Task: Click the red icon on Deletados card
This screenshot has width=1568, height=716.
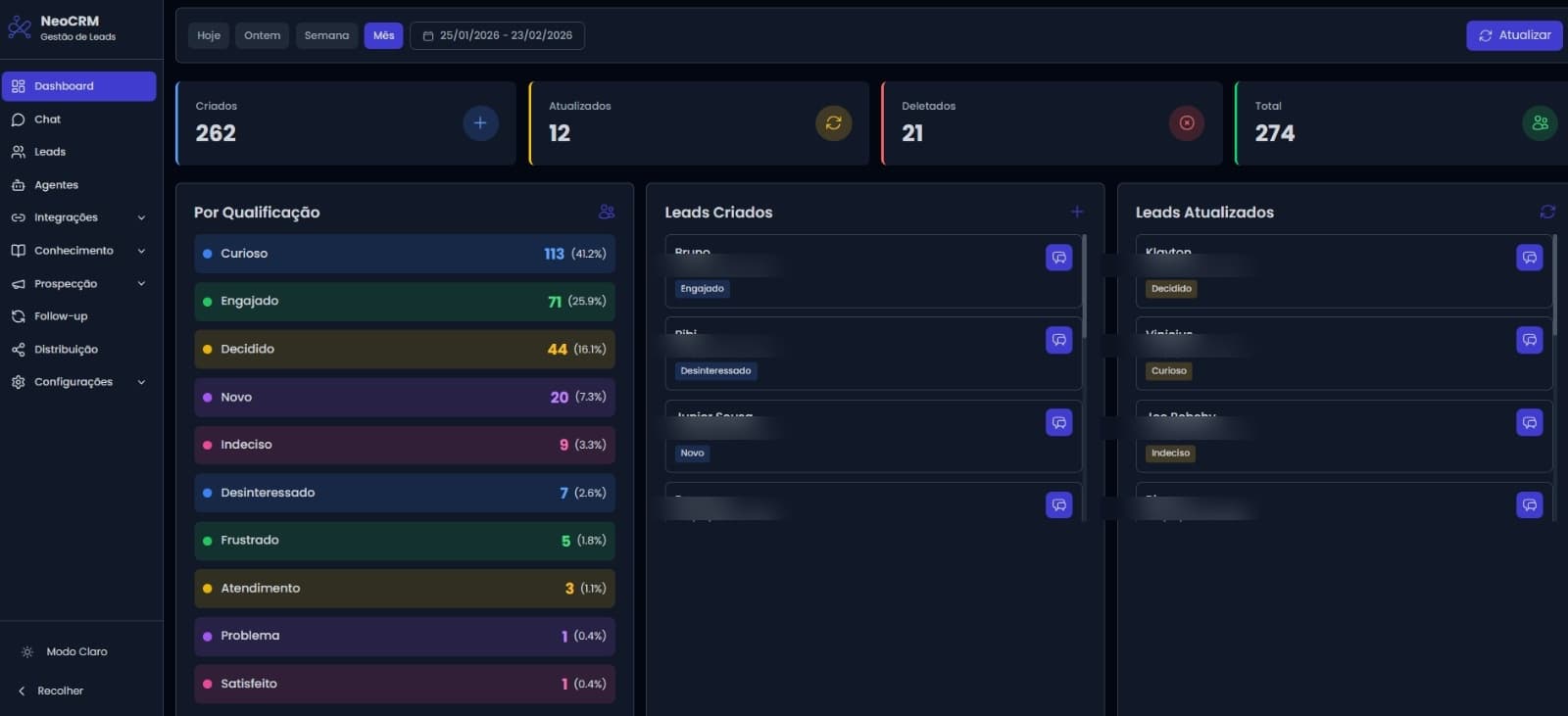Action: 1187,123
